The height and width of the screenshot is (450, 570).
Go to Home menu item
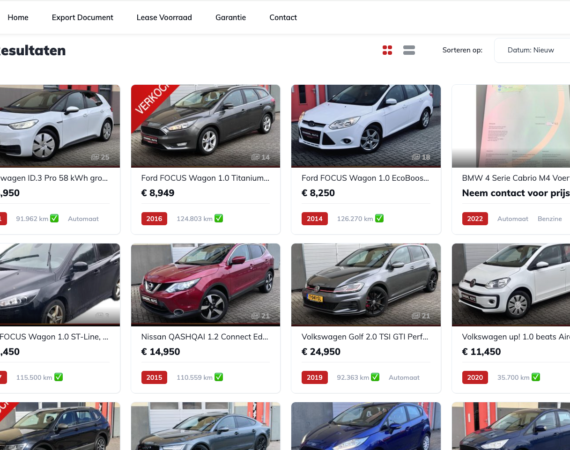[18, 17]
